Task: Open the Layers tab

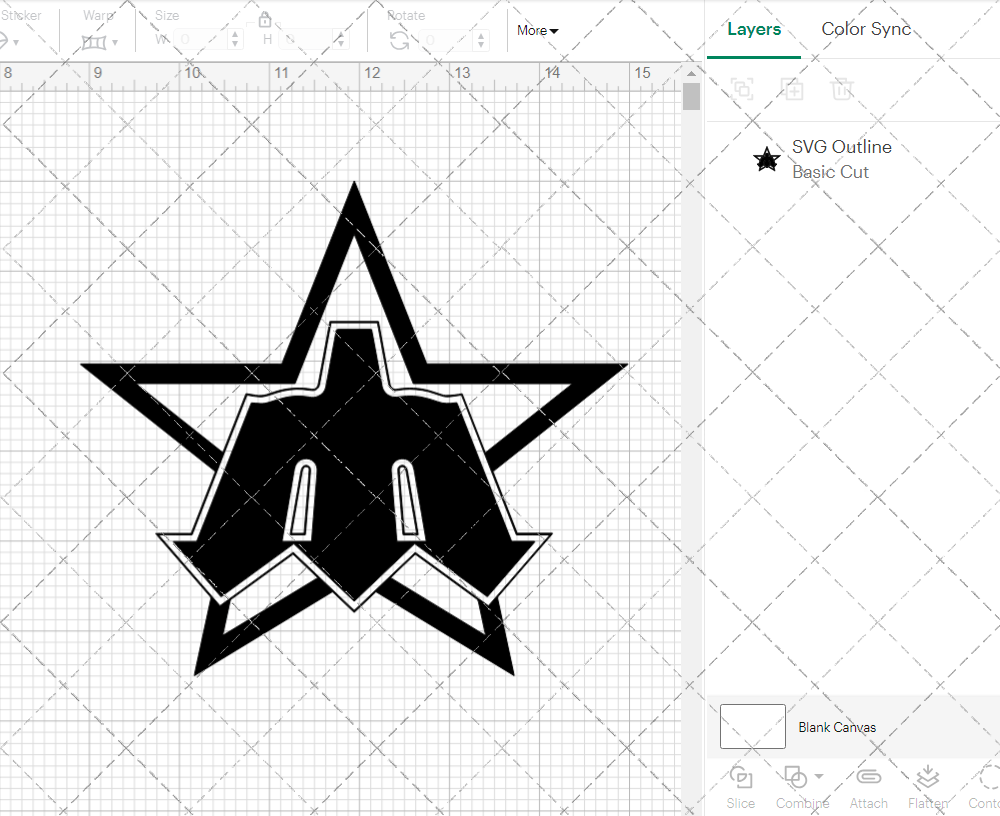Action: (x=754, y=29)
